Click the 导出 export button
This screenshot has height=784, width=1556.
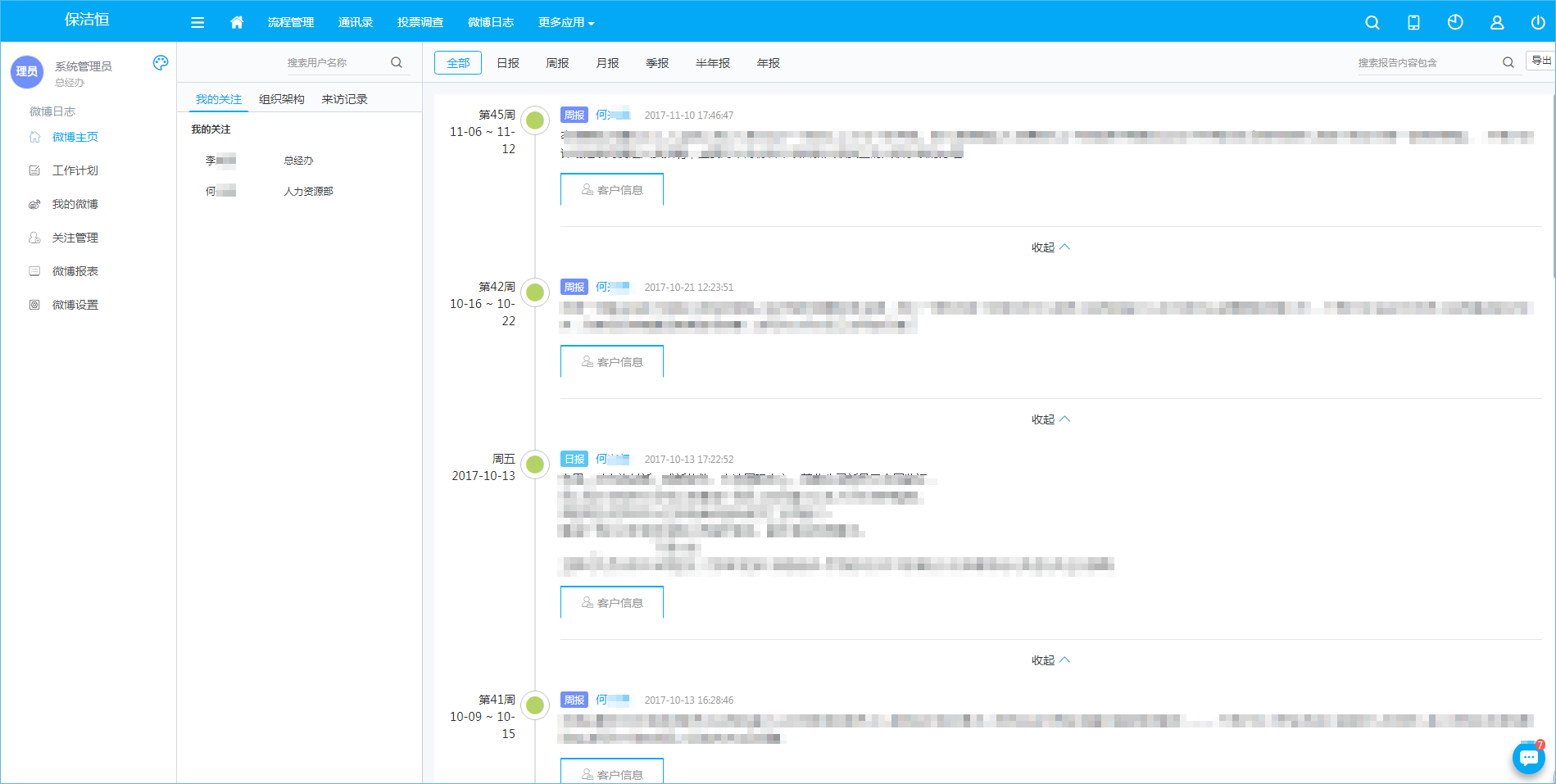(x=1540, y=61)
